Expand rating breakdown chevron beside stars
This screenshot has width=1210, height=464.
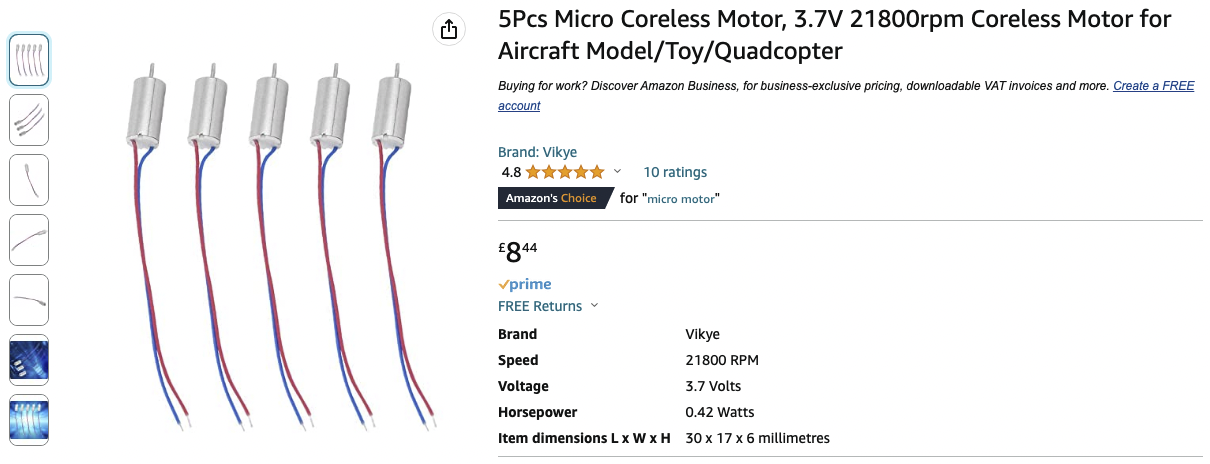tap(617, 172)
